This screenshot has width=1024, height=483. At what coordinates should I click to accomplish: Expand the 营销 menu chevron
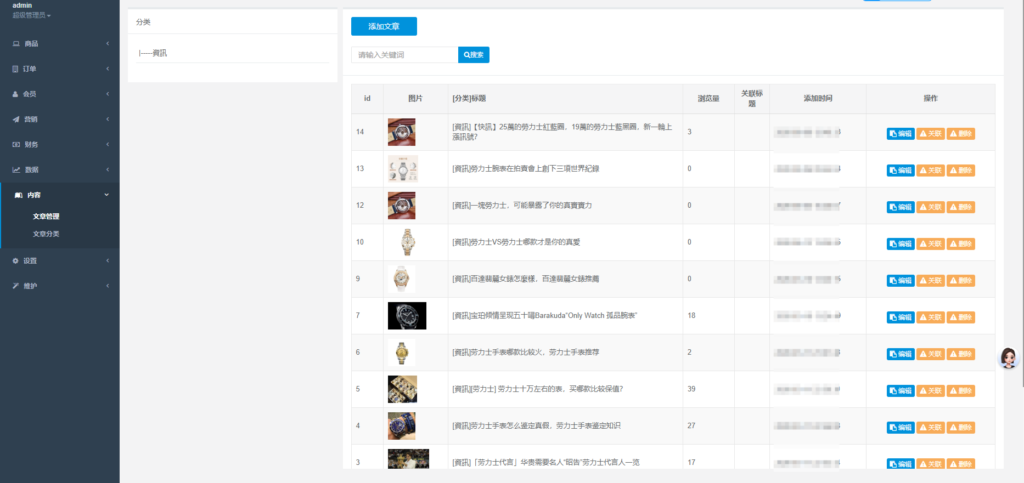point(107,119)
